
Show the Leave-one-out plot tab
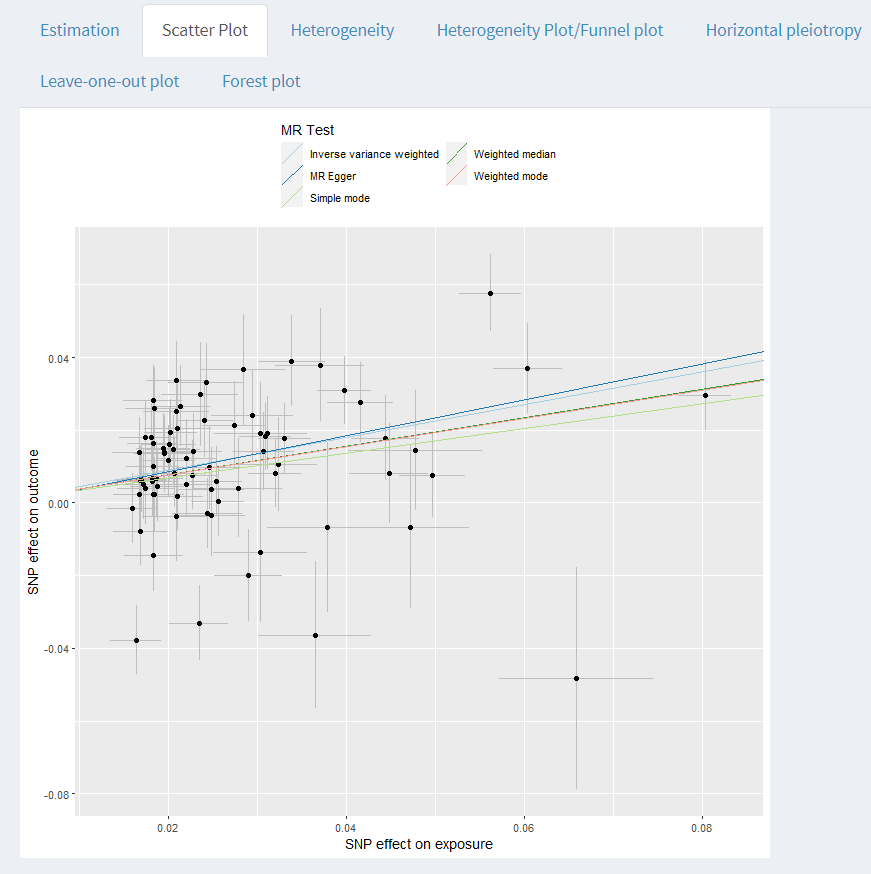(x=110, y=81)
